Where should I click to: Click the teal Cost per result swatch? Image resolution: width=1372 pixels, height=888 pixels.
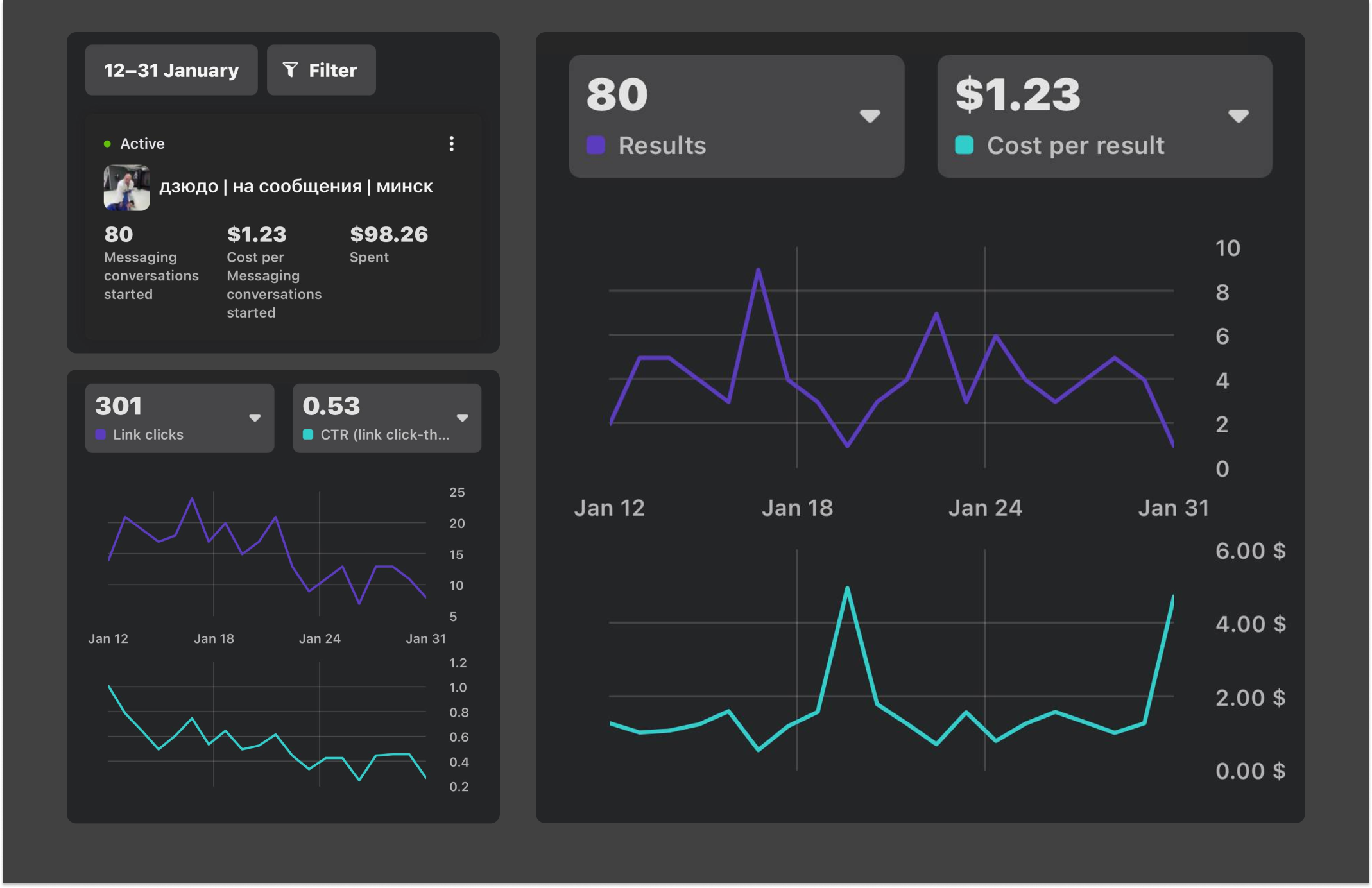pos(964,145)
